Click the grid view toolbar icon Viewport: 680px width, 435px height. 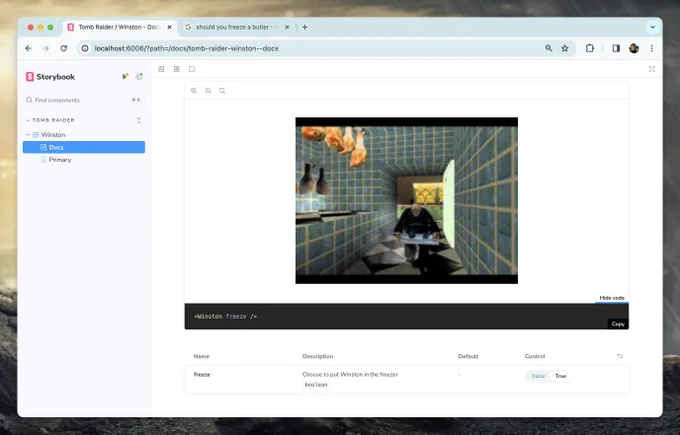click(x=177, y=69)
